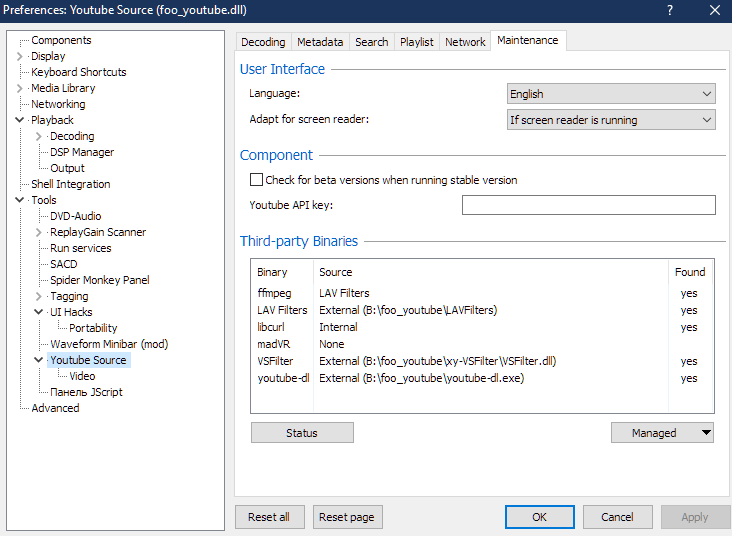Viewport: 732px width, 536px height.
Task: Open the Language dropdown
Action: 611,94
